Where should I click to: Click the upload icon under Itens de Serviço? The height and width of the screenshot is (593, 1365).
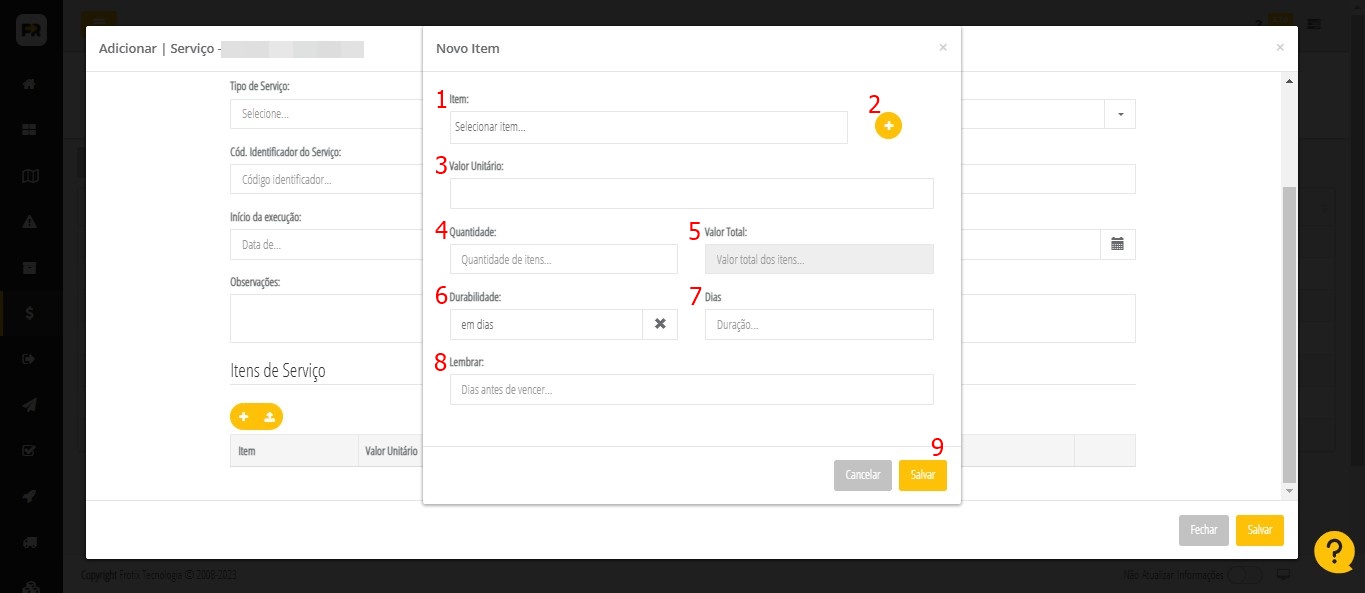(x=270, y=417)
